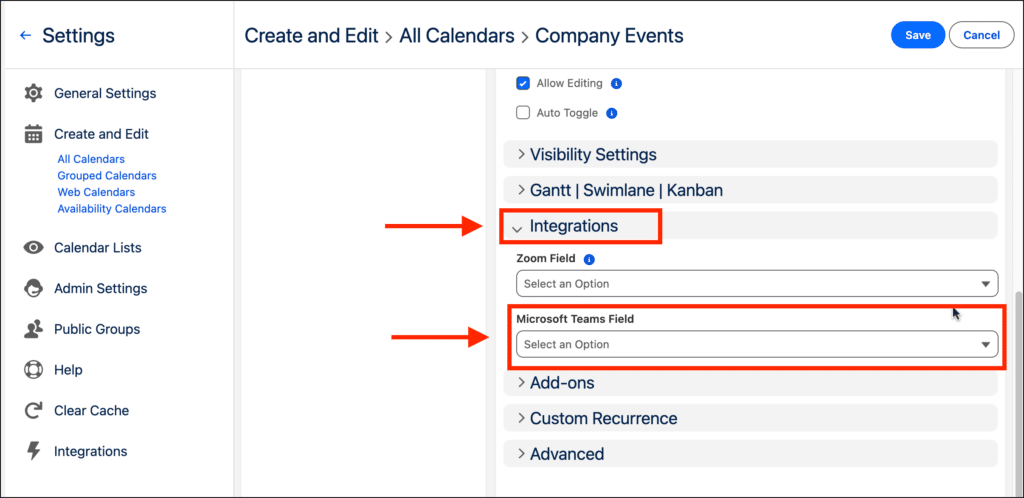The height and width of the screenshot is (498, 1024).
Task: Click the Public Groups icon
Action: (33, 329)
